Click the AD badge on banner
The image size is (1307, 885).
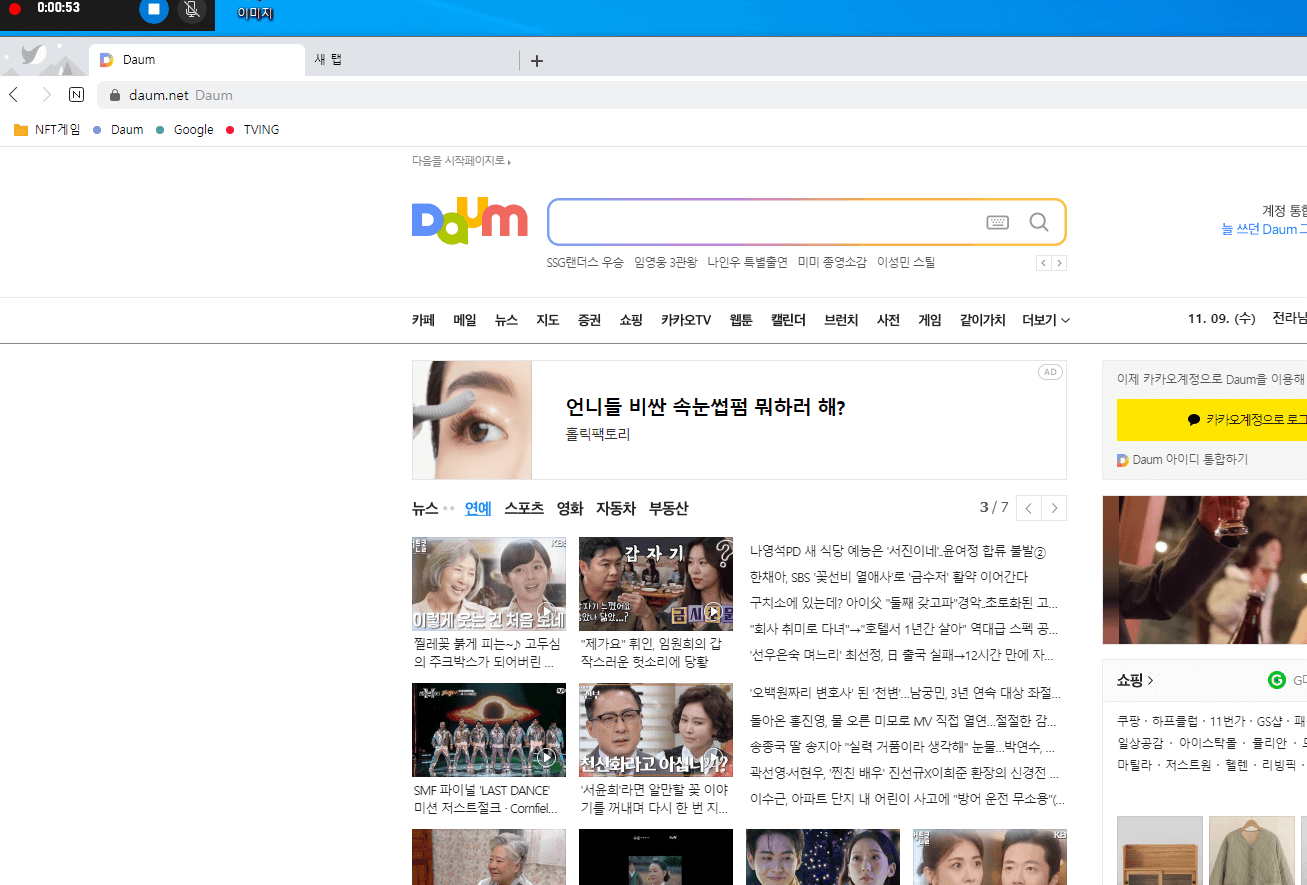pos(1049,372)
